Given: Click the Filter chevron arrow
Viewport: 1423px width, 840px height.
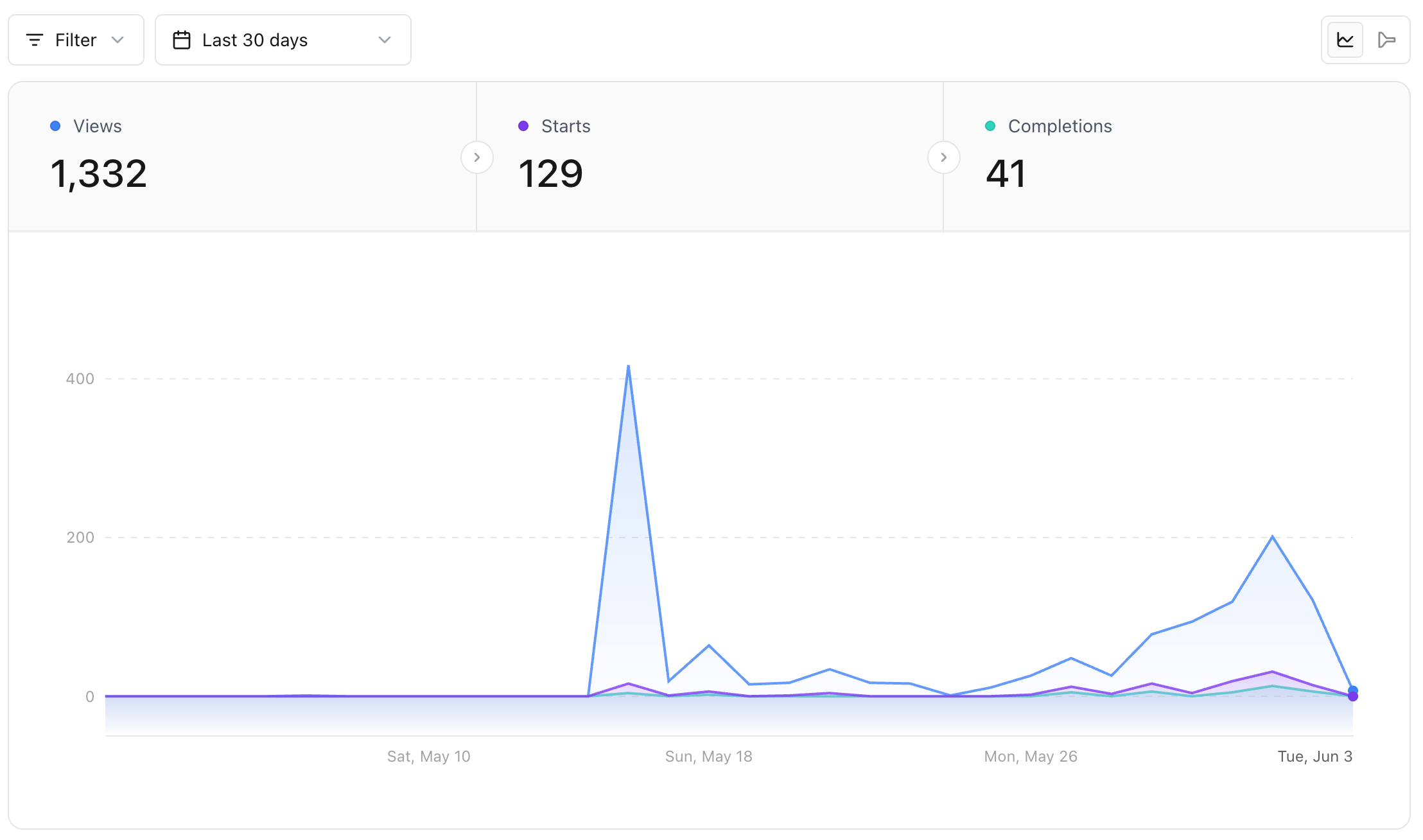Looking at the screenshot, I should click(118, 40).
